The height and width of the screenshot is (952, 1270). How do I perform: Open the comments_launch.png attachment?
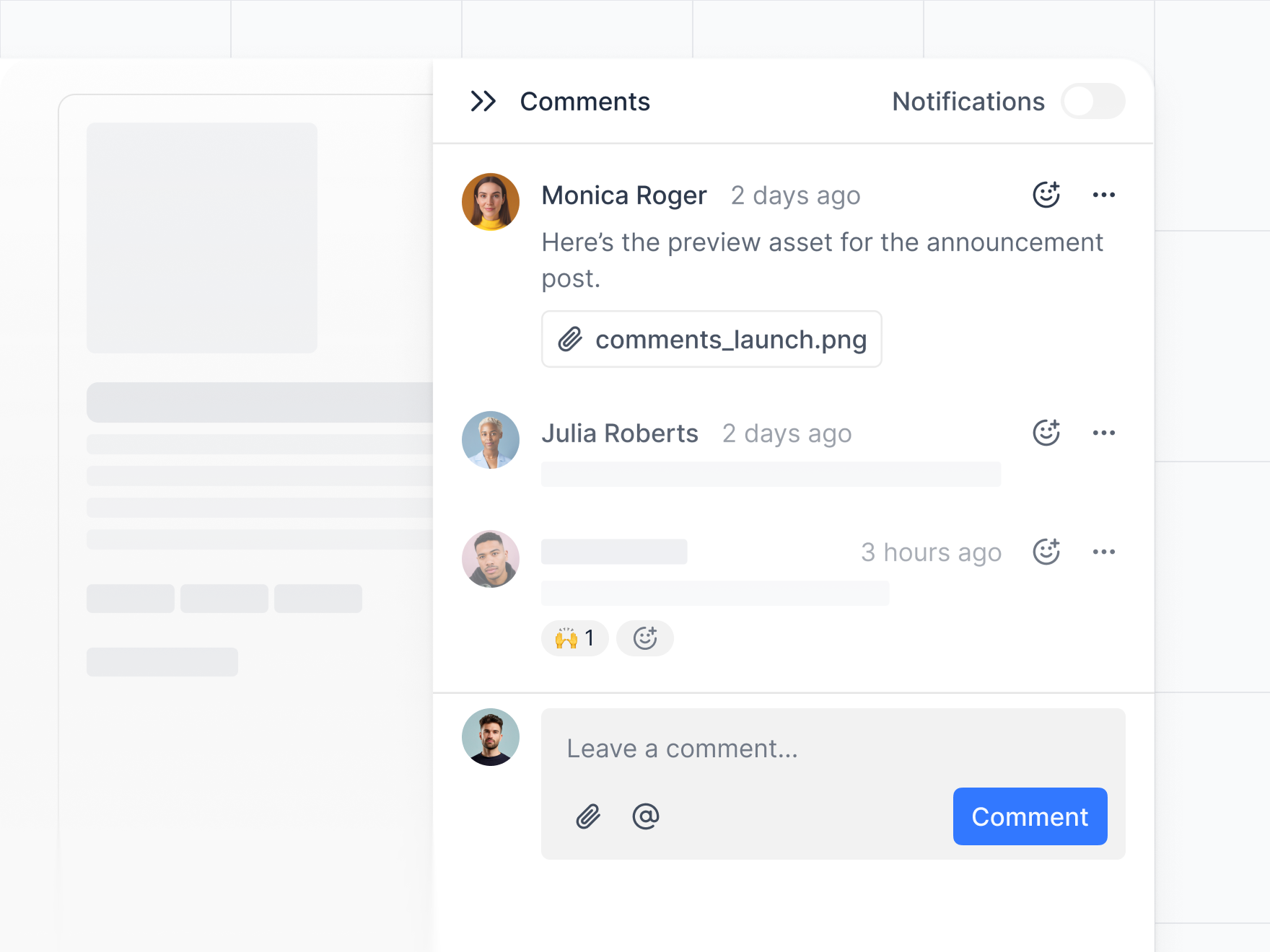pos(711,339)
